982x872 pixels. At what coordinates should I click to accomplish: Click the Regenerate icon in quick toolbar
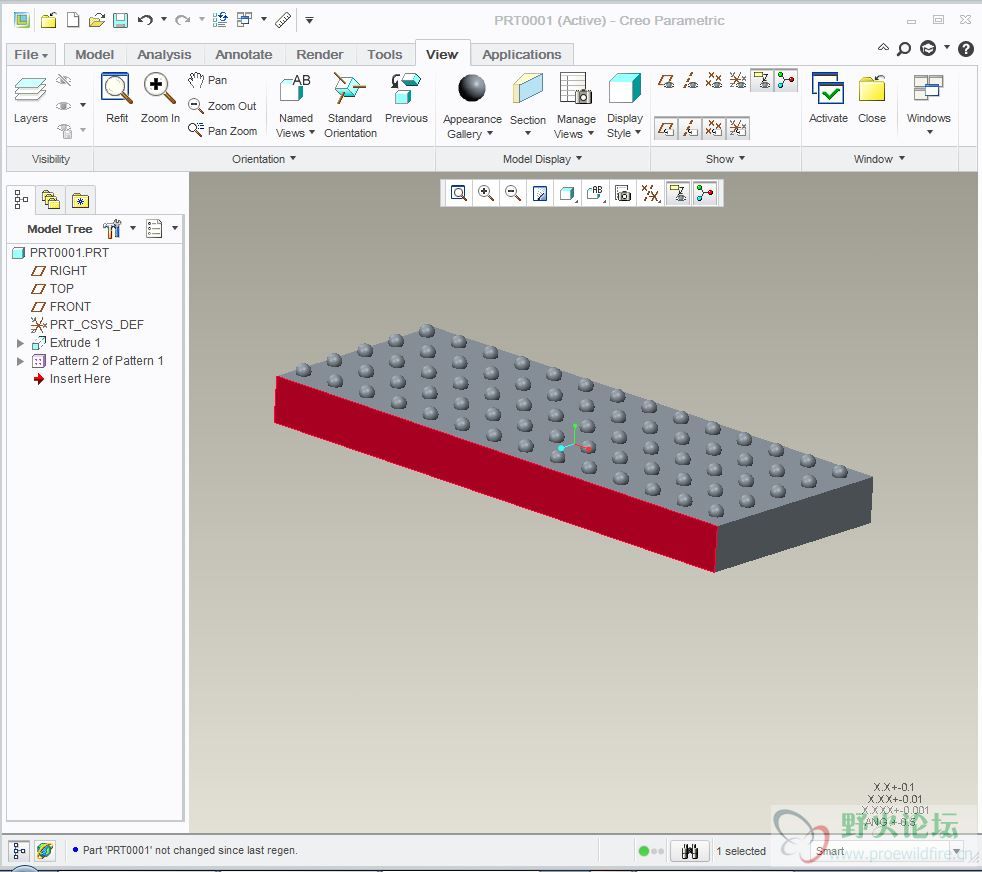coord(220,20)
